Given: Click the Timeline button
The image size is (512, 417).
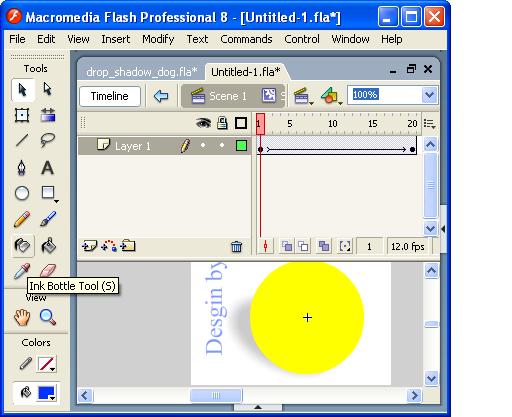Looking at the screenshot, I should (x=110, y=96).
